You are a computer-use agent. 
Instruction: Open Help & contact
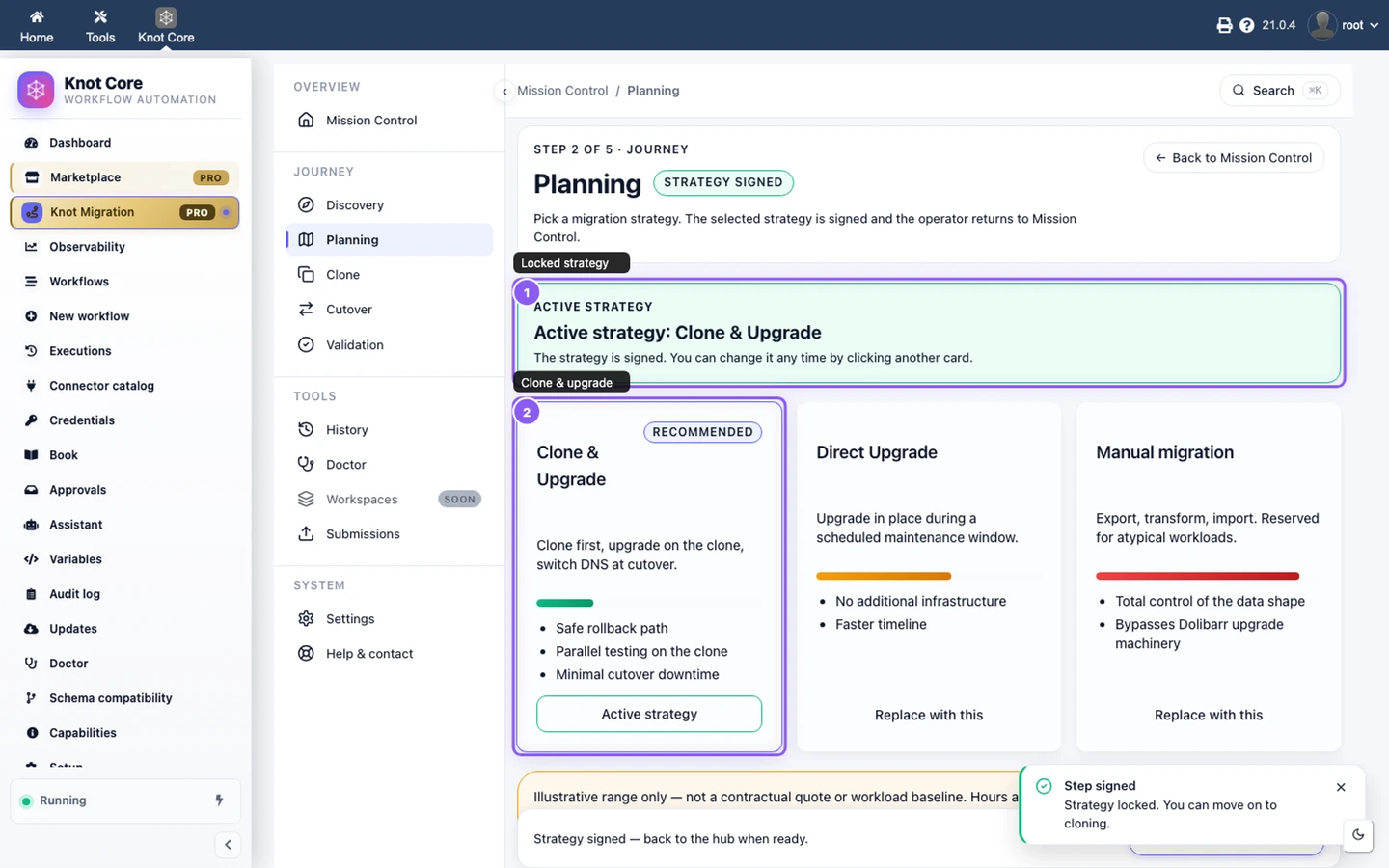(390, 654)
